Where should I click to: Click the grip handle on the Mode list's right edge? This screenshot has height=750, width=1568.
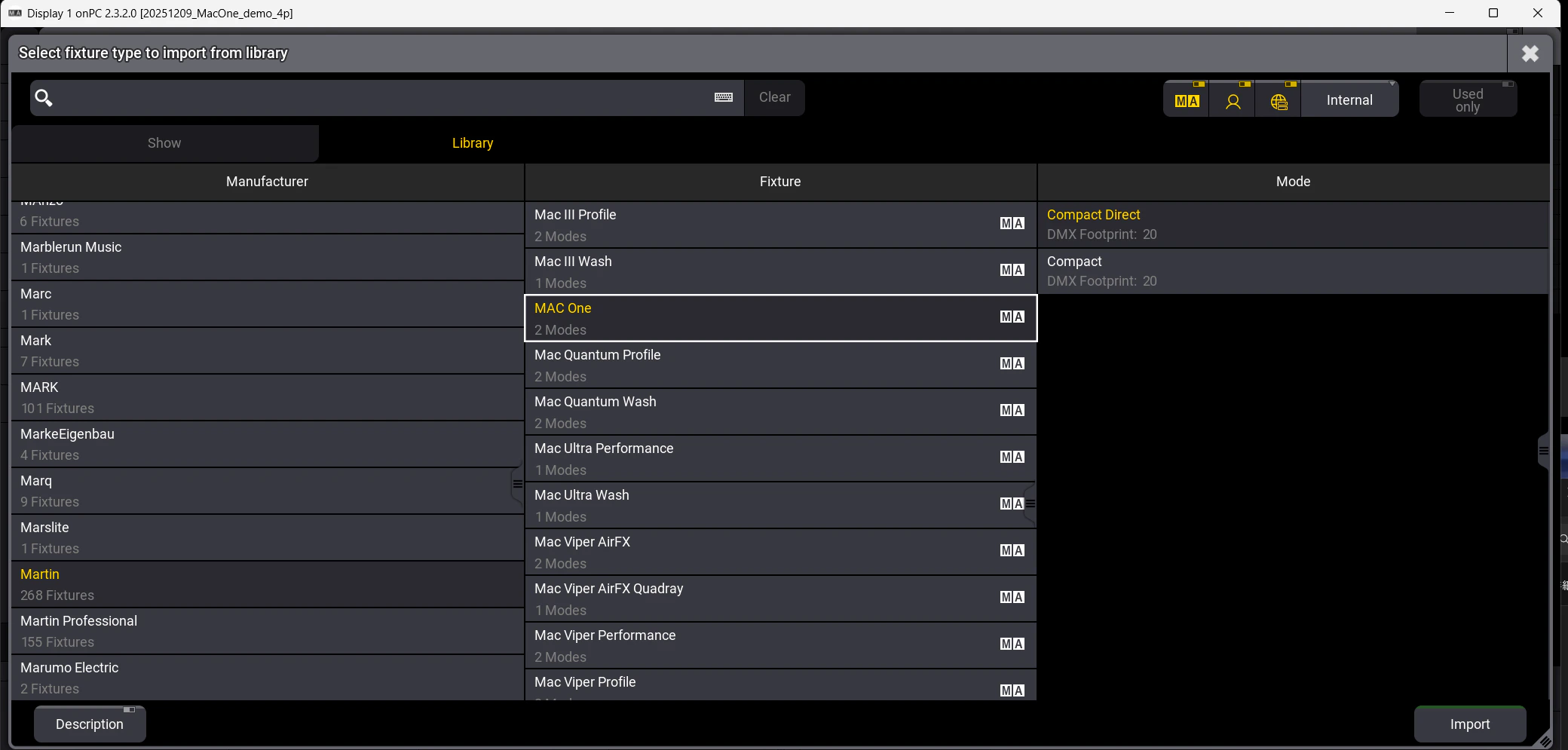1543,451
